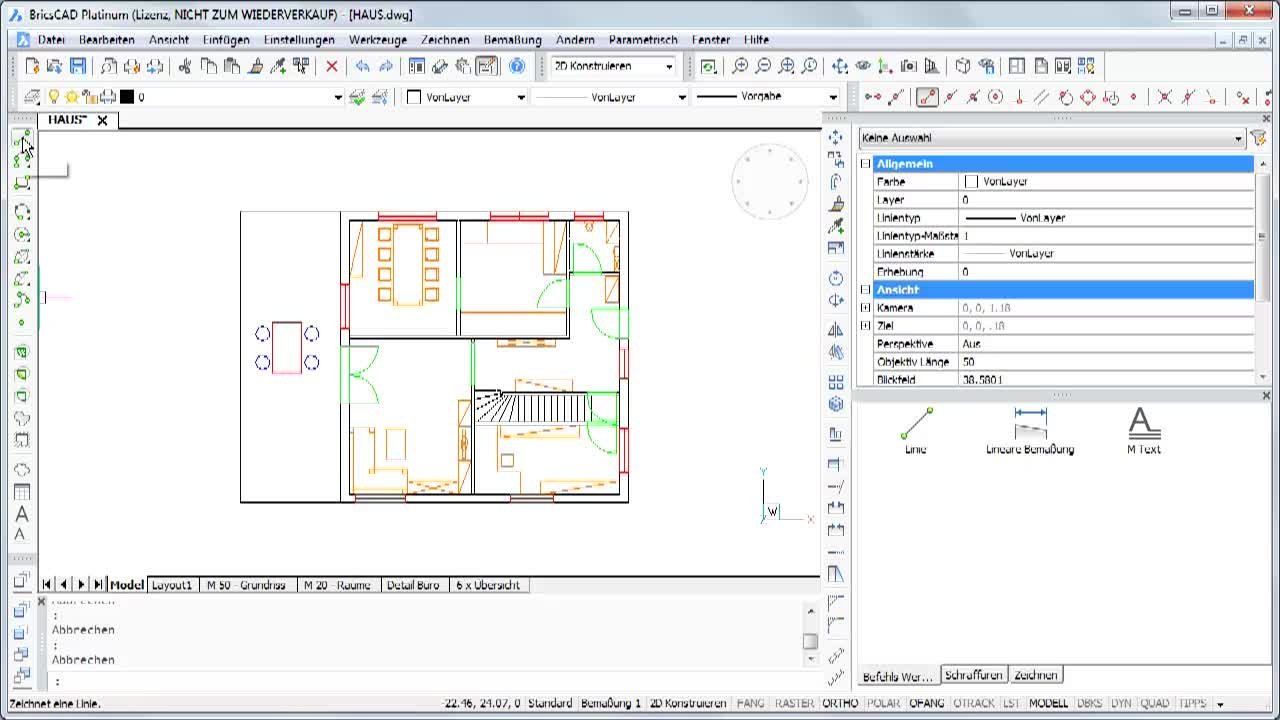Open the VonLayer color dropdown

[521, 97]
